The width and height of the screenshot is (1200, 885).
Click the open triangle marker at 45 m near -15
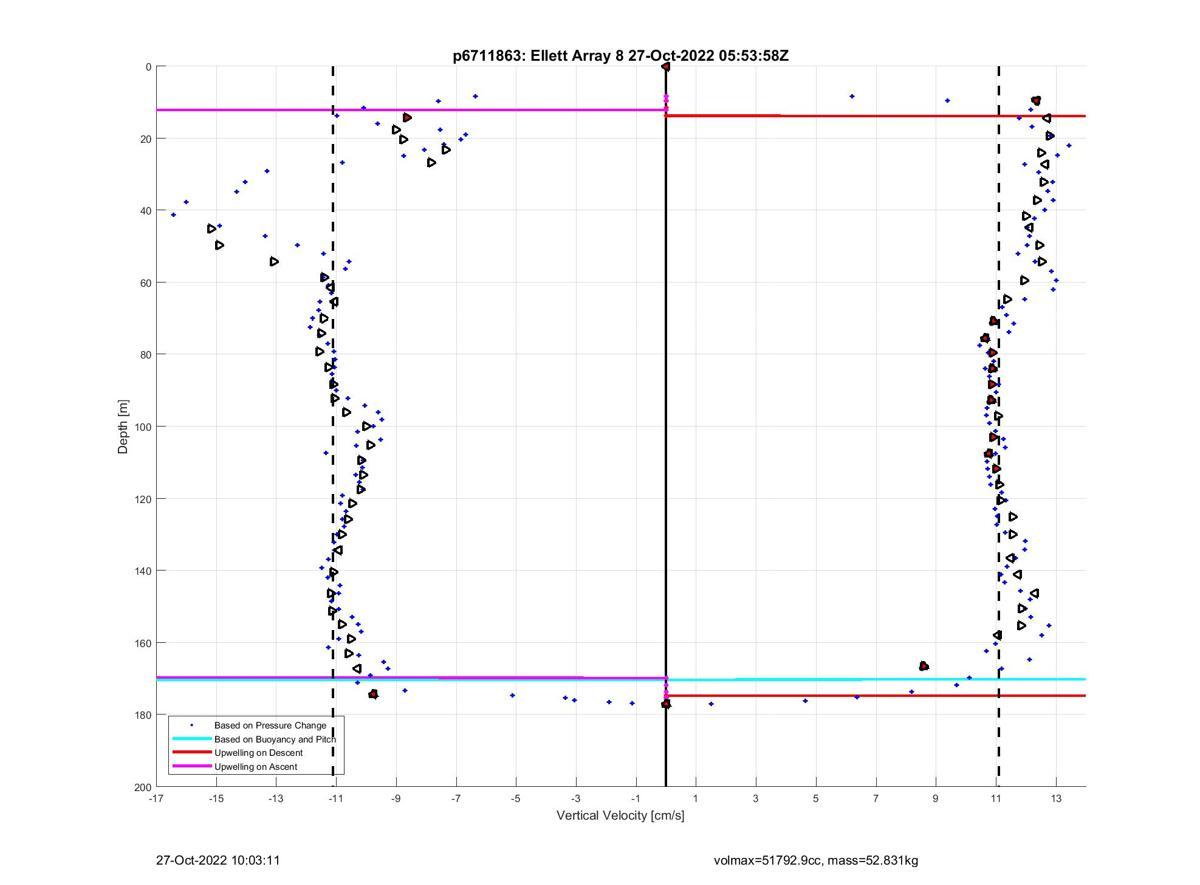211,229
